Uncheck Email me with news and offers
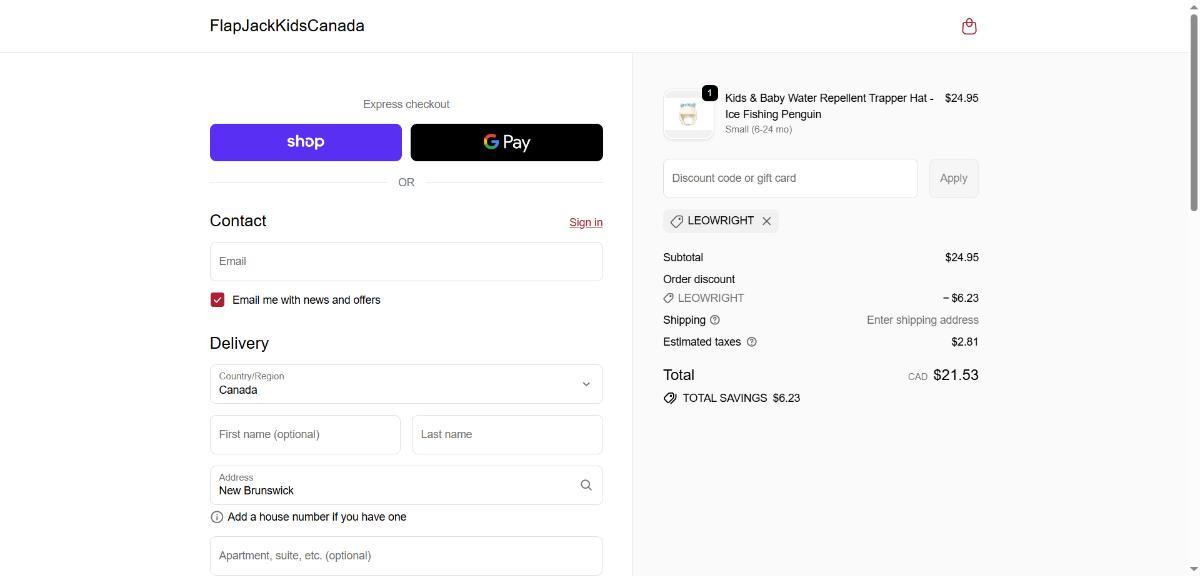 coord(217,300)
